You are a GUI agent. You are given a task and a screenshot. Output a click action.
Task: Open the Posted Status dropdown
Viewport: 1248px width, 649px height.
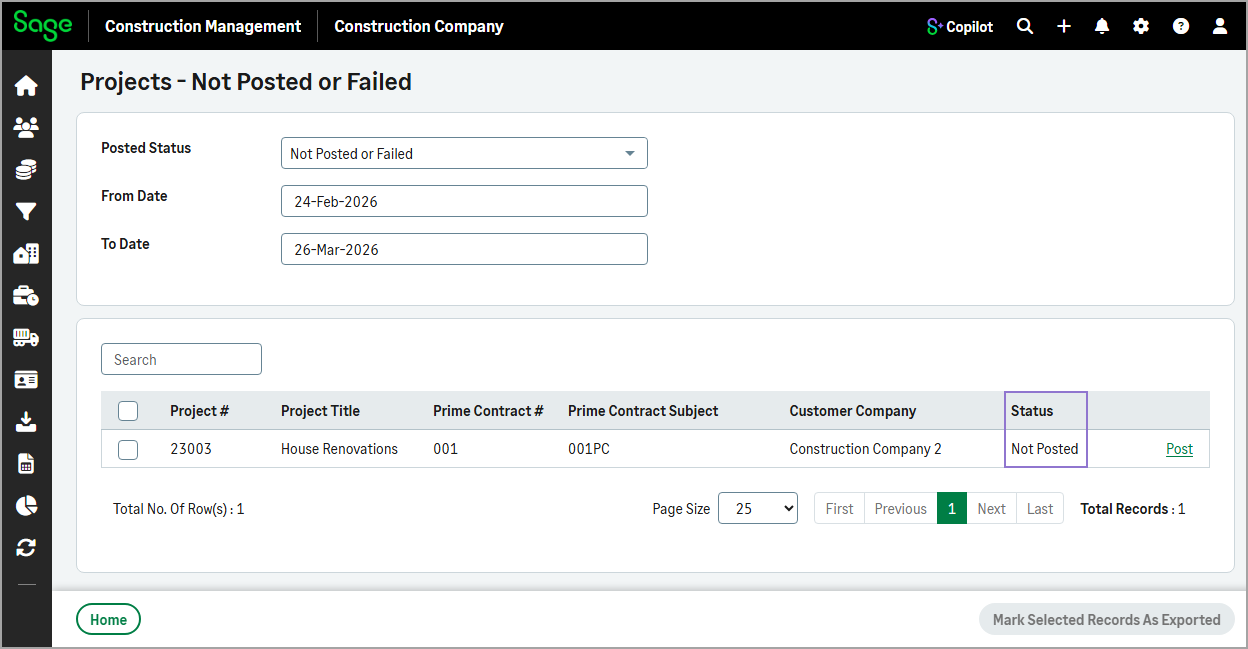[x=464, y=153]
